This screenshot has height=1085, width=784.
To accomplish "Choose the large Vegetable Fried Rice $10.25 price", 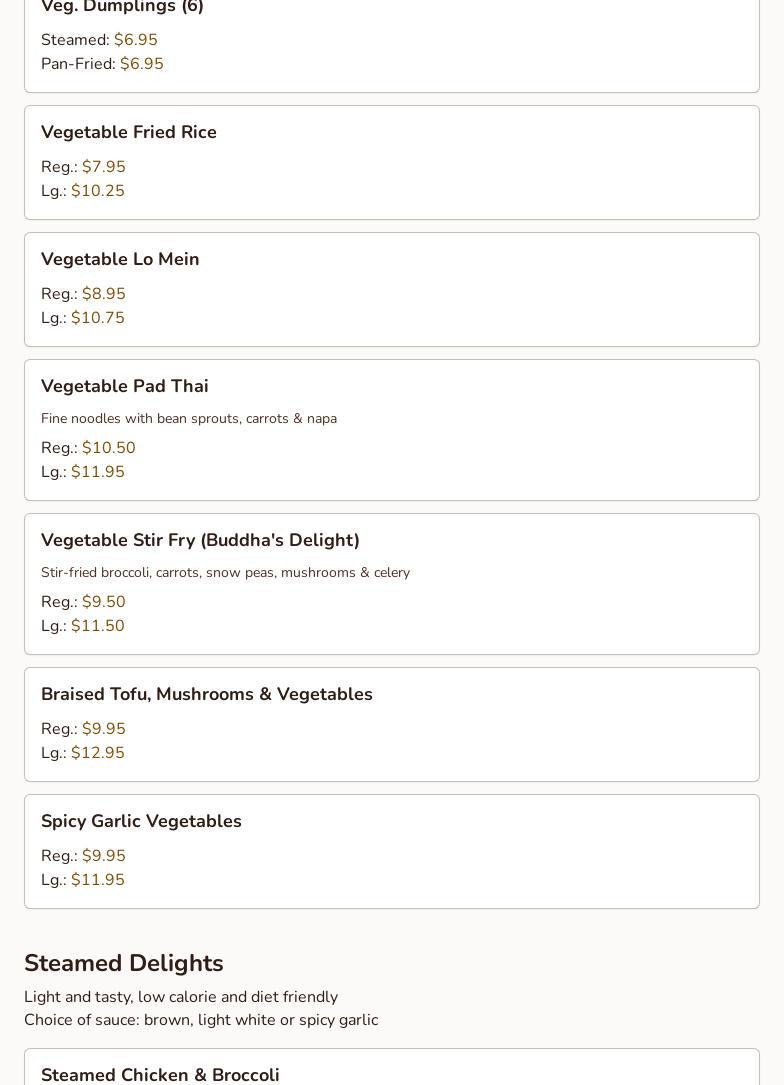I will pos(98,191).
